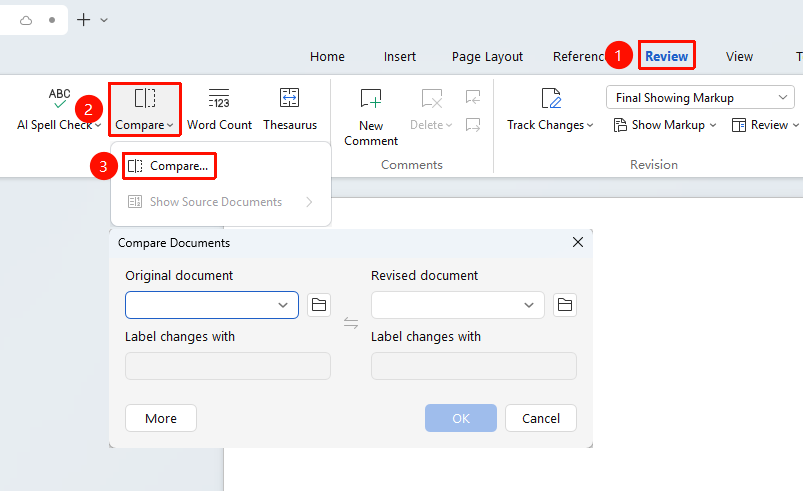Open the Word Count tool
The height and width of the screenshot is (491, 803).
(219, 109)
